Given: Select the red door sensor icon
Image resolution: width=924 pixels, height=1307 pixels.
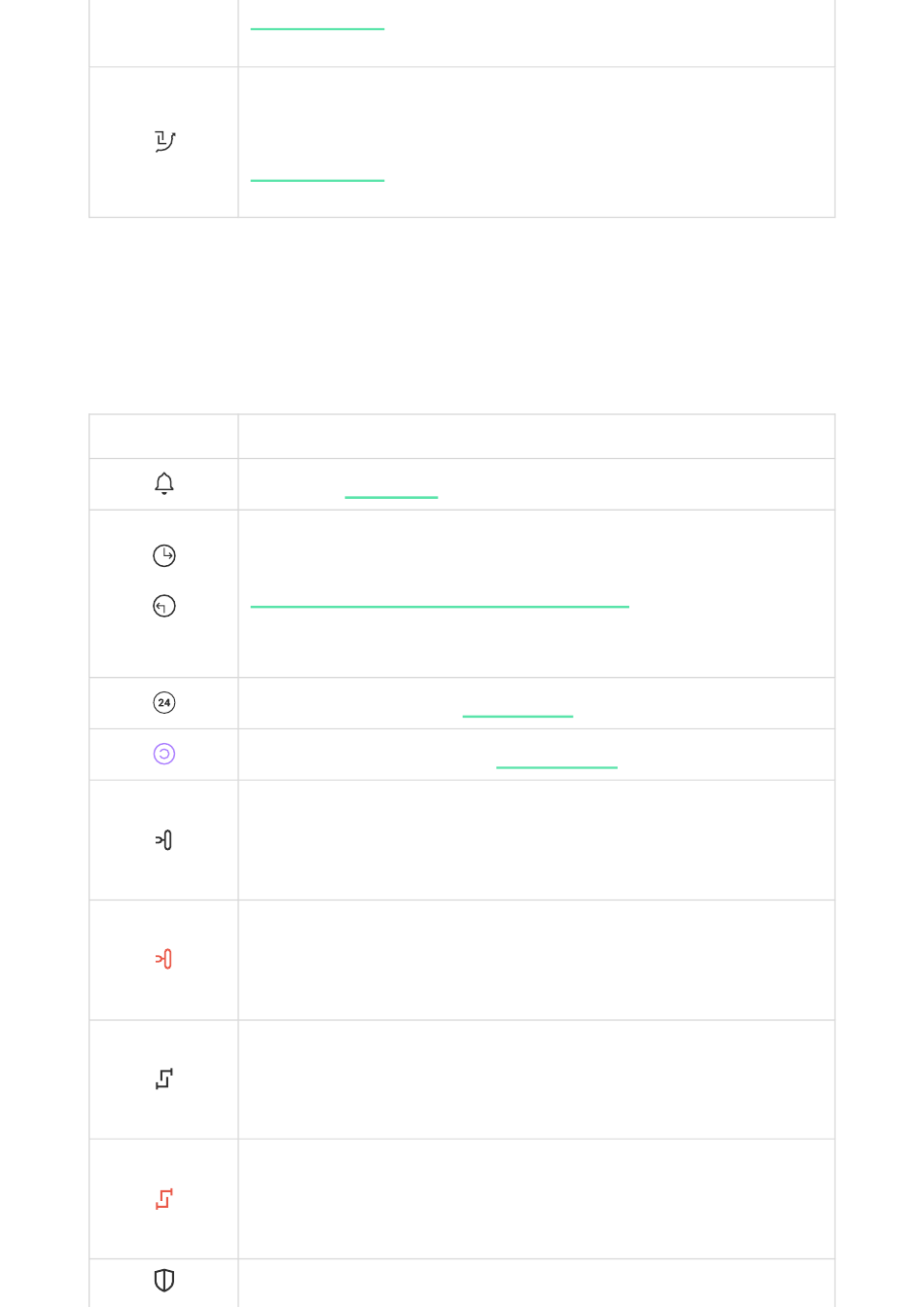Looking at the screenshot, I should [164, 960].
